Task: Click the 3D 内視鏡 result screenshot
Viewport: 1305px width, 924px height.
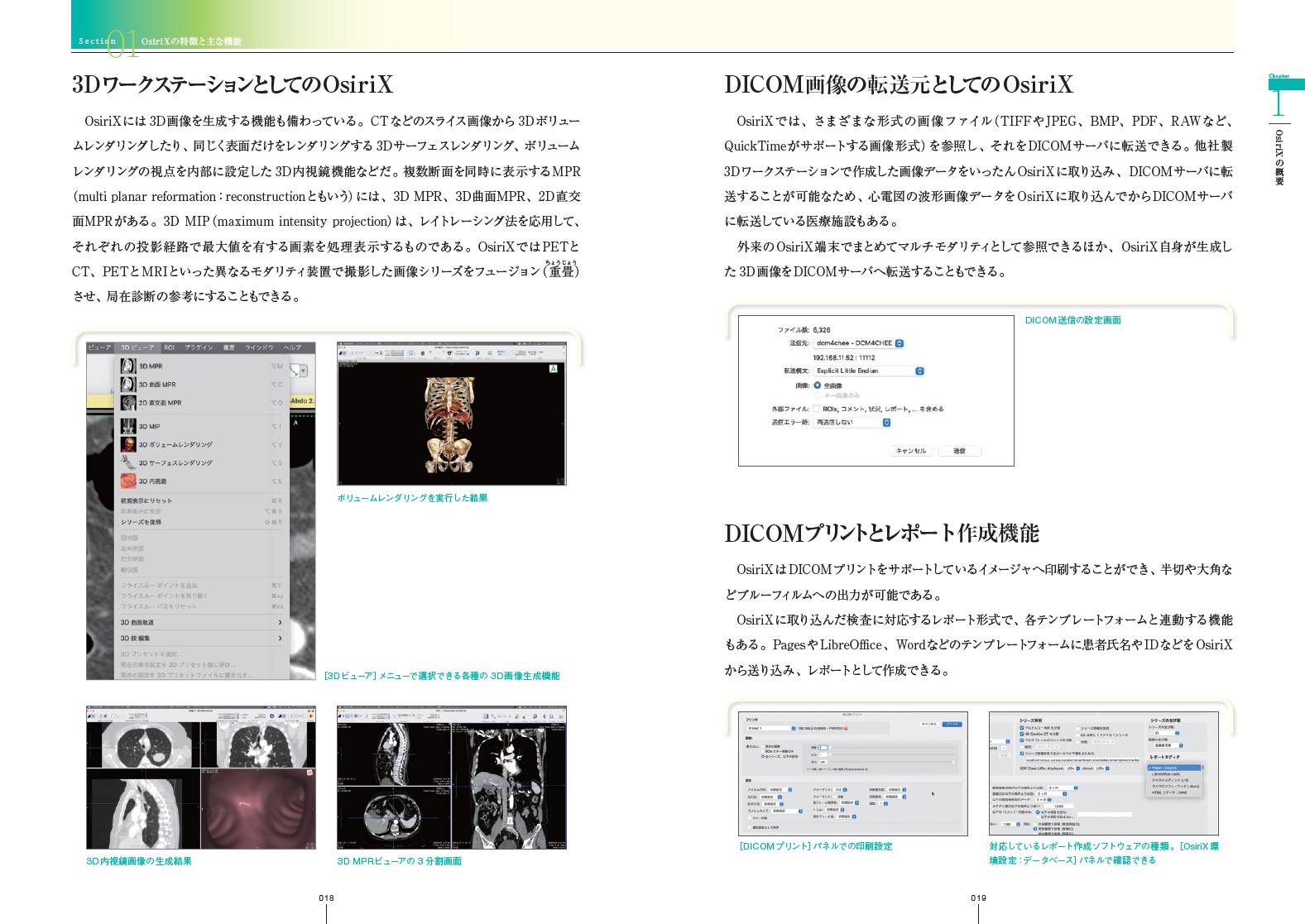Action: click(x=201, y=778)
